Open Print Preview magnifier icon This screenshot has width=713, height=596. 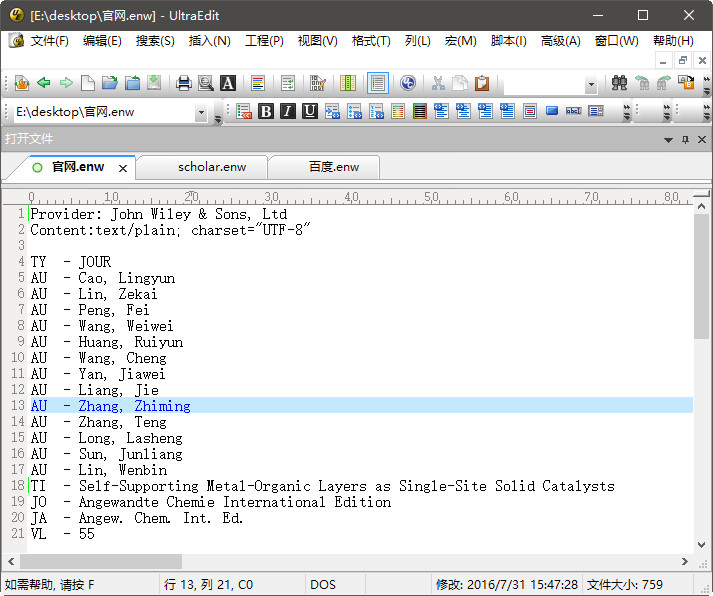coord(206,83)
